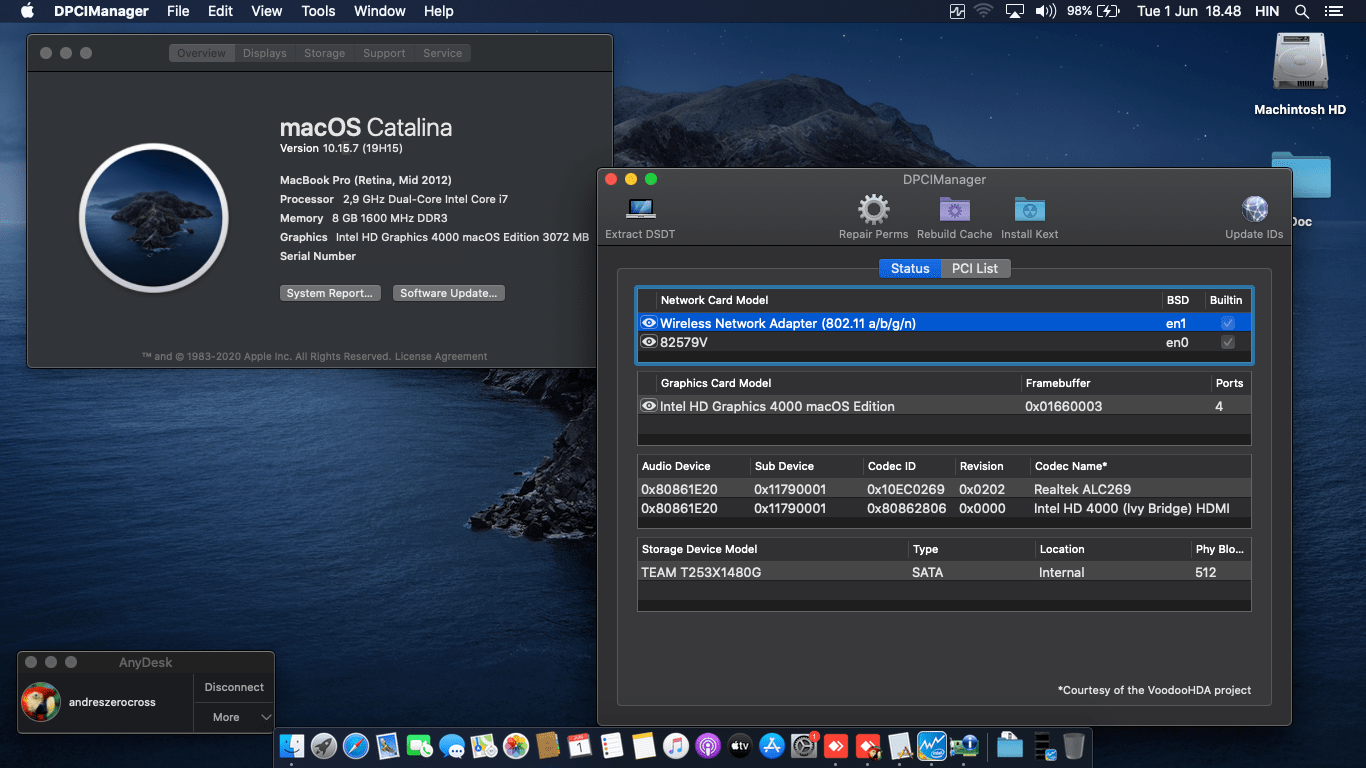Click the menu bar date and time

[1189, 11]
